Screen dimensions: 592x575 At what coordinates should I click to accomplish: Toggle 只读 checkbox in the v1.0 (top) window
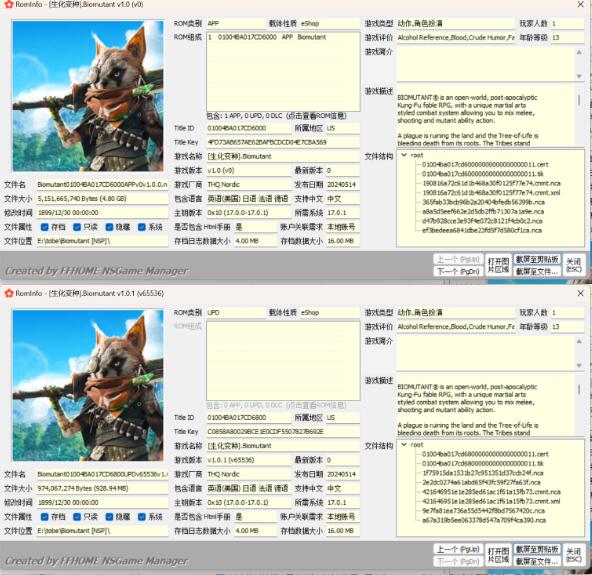(77, 227)
